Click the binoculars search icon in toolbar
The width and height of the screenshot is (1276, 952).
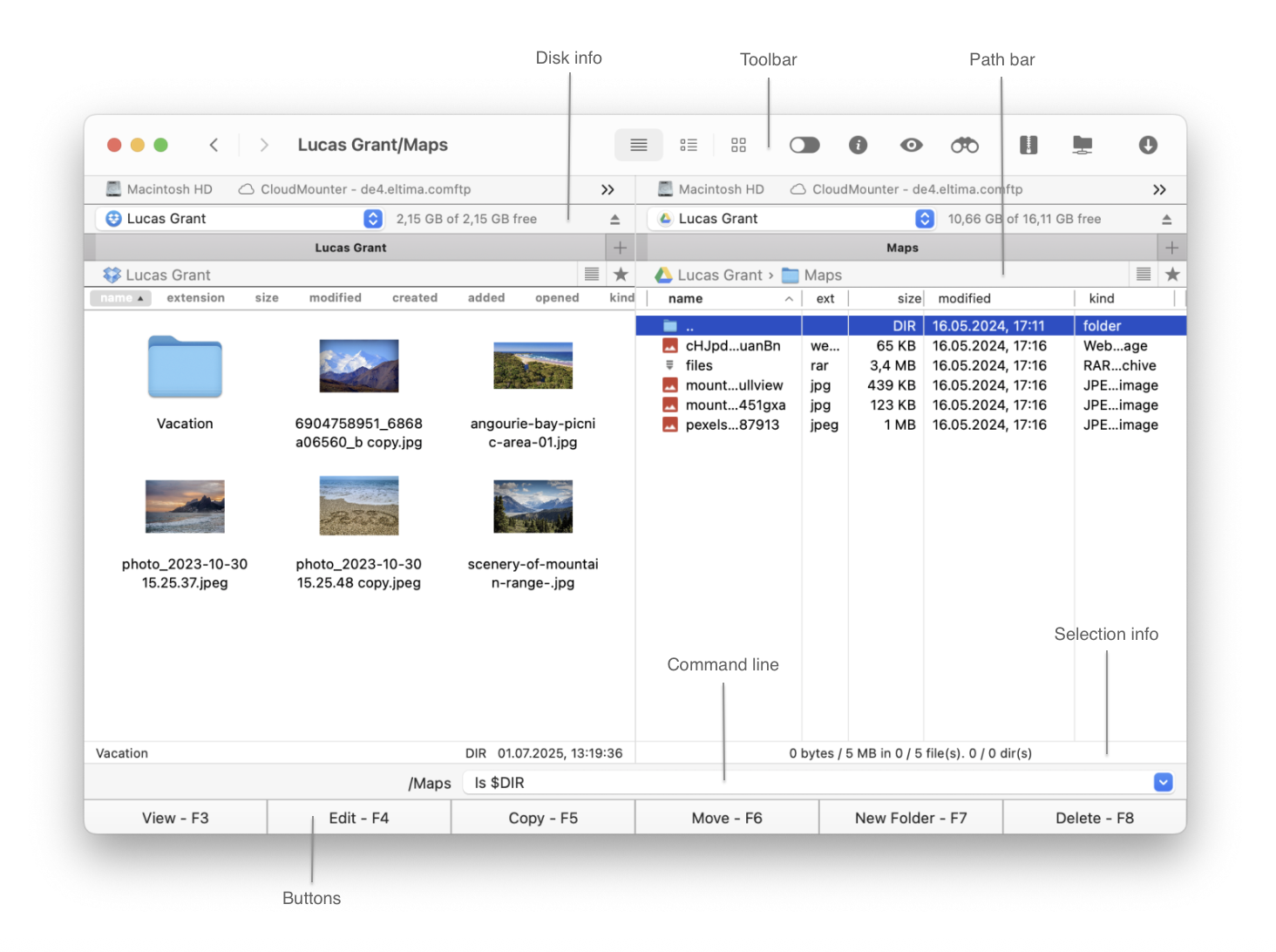(x=964, y=146)
